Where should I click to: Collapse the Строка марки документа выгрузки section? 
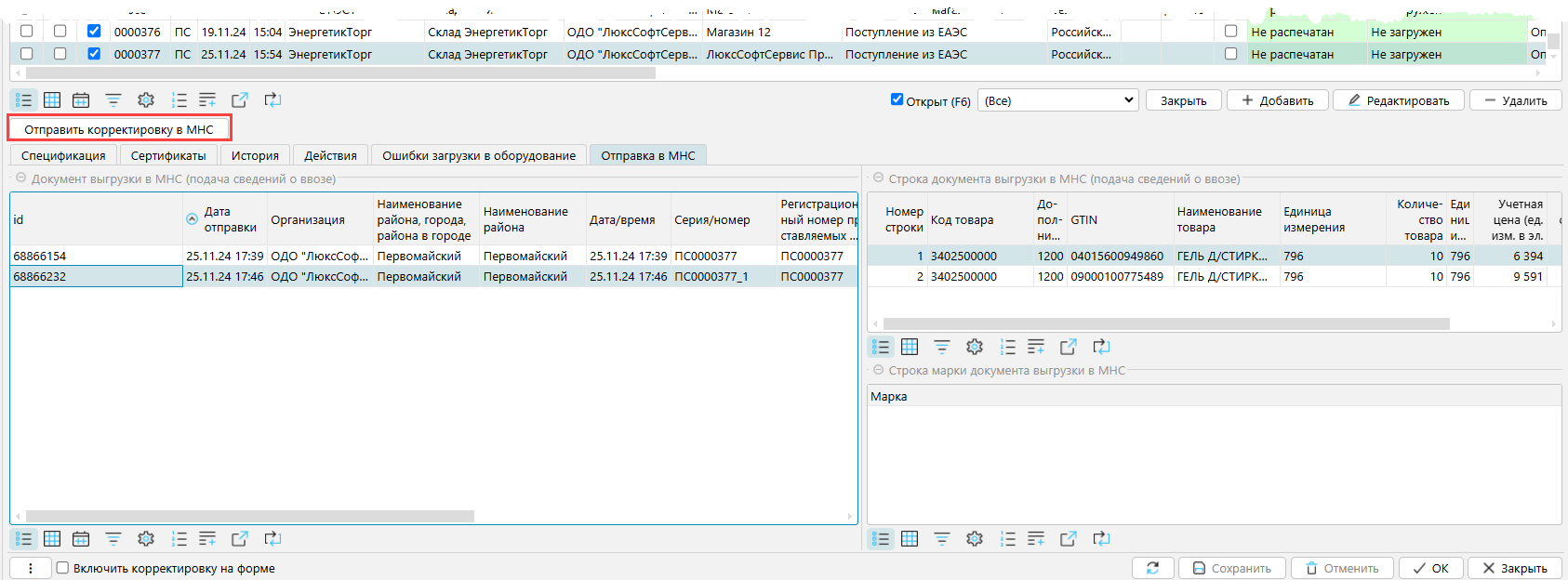pyautogui.click(x=878, y=370)
